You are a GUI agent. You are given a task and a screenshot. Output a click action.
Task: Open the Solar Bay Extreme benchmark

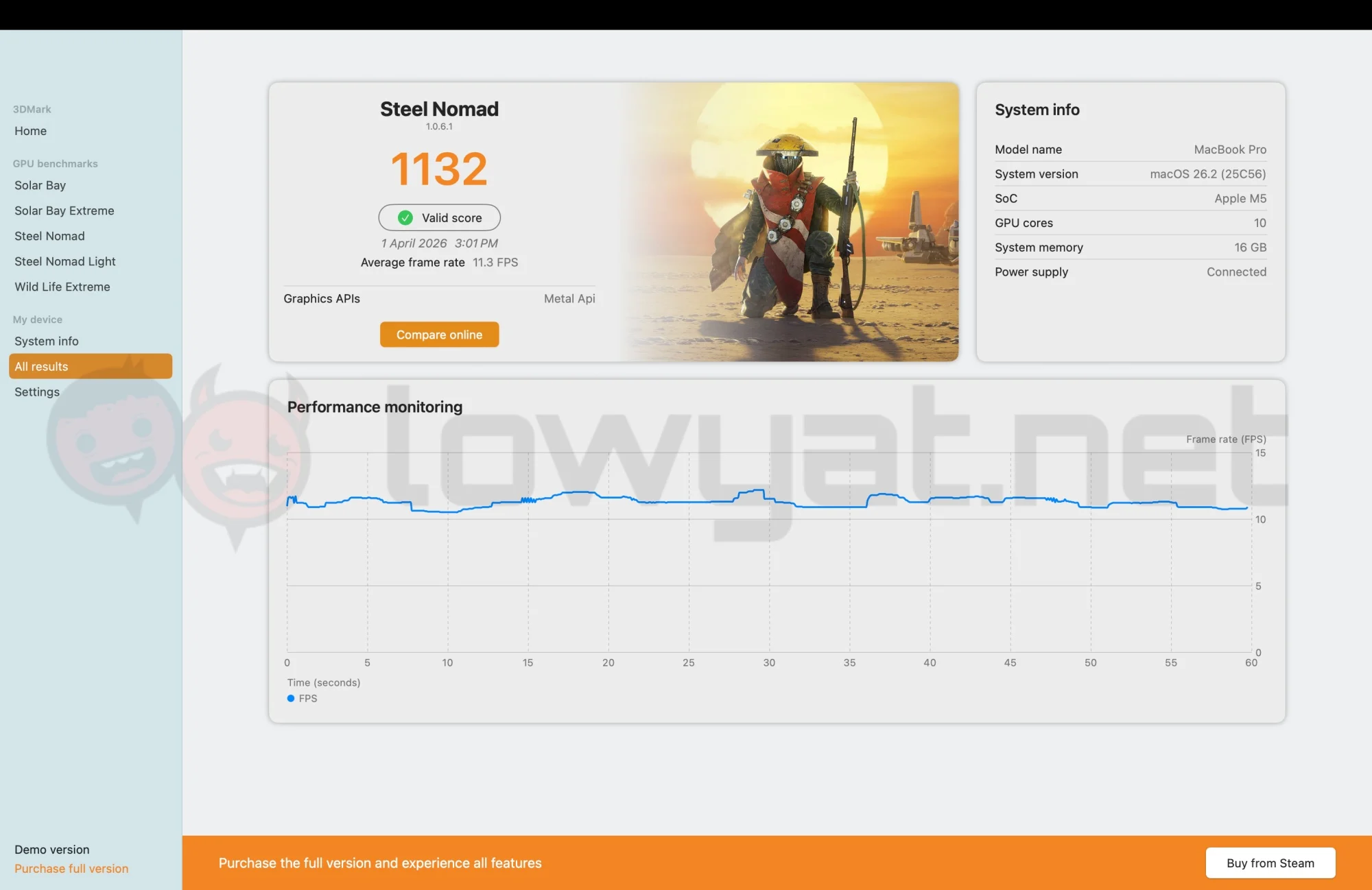[x=64, y=211]
